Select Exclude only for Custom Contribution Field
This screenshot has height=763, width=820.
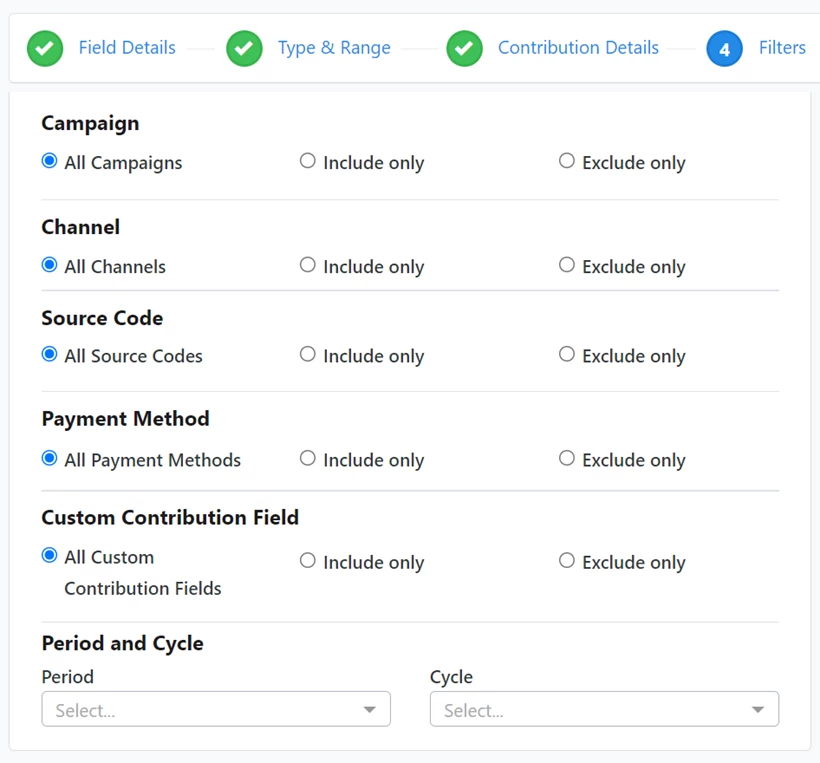click(567, 560)
